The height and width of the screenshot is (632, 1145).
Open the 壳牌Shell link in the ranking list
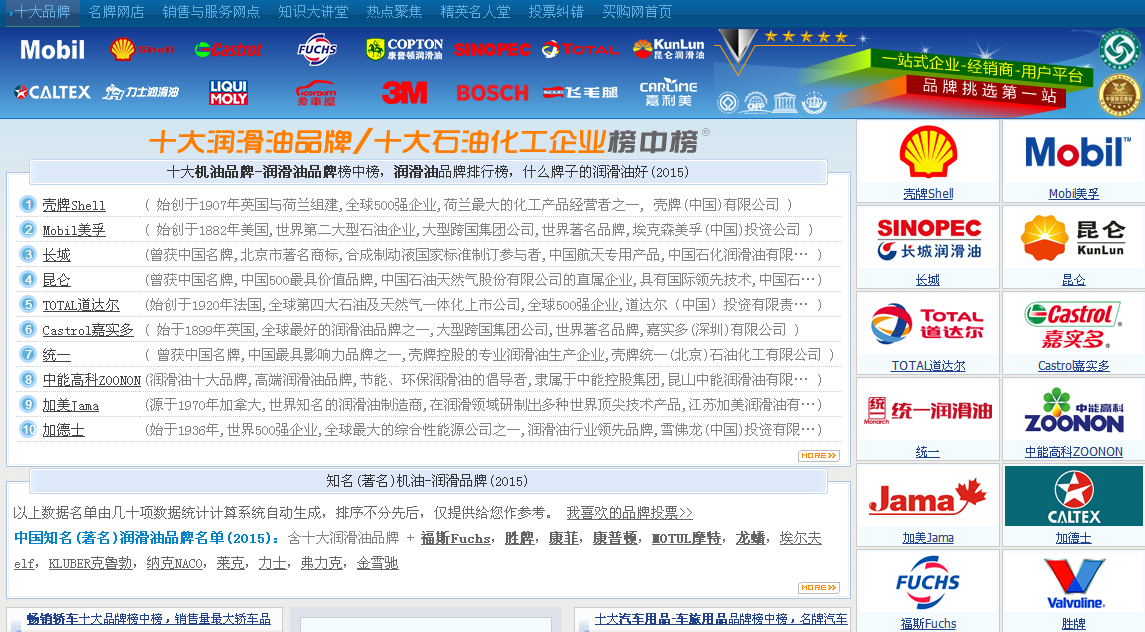click(74, 205)
